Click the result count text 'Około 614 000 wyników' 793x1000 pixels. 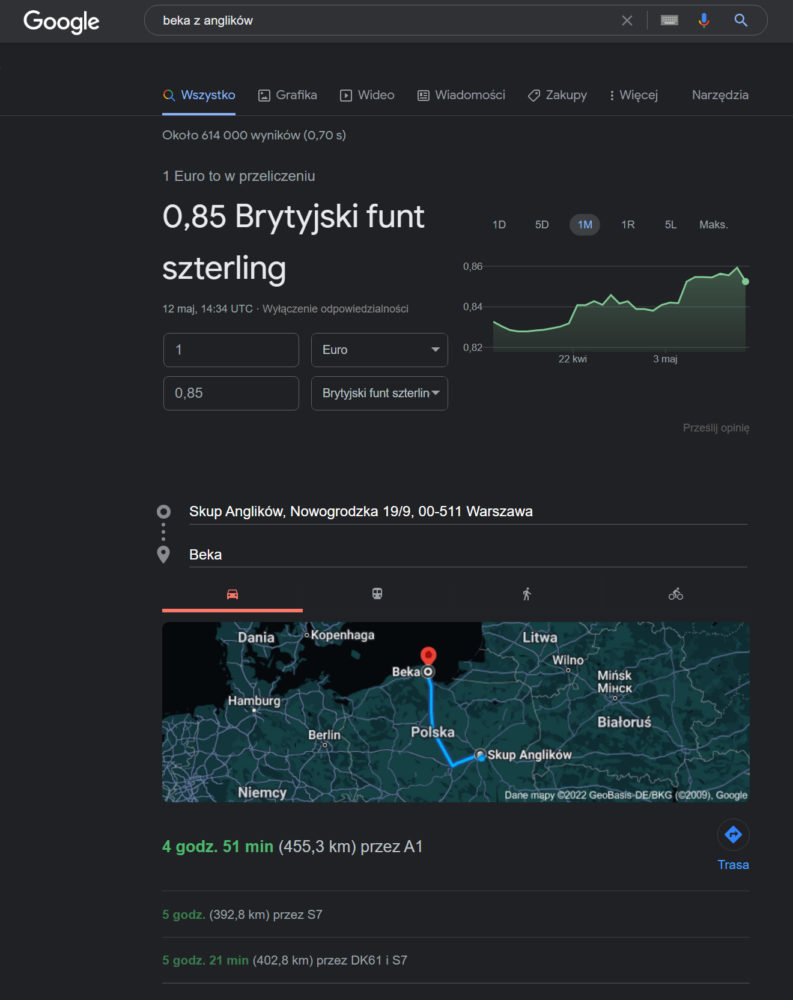tap(231, 135)
